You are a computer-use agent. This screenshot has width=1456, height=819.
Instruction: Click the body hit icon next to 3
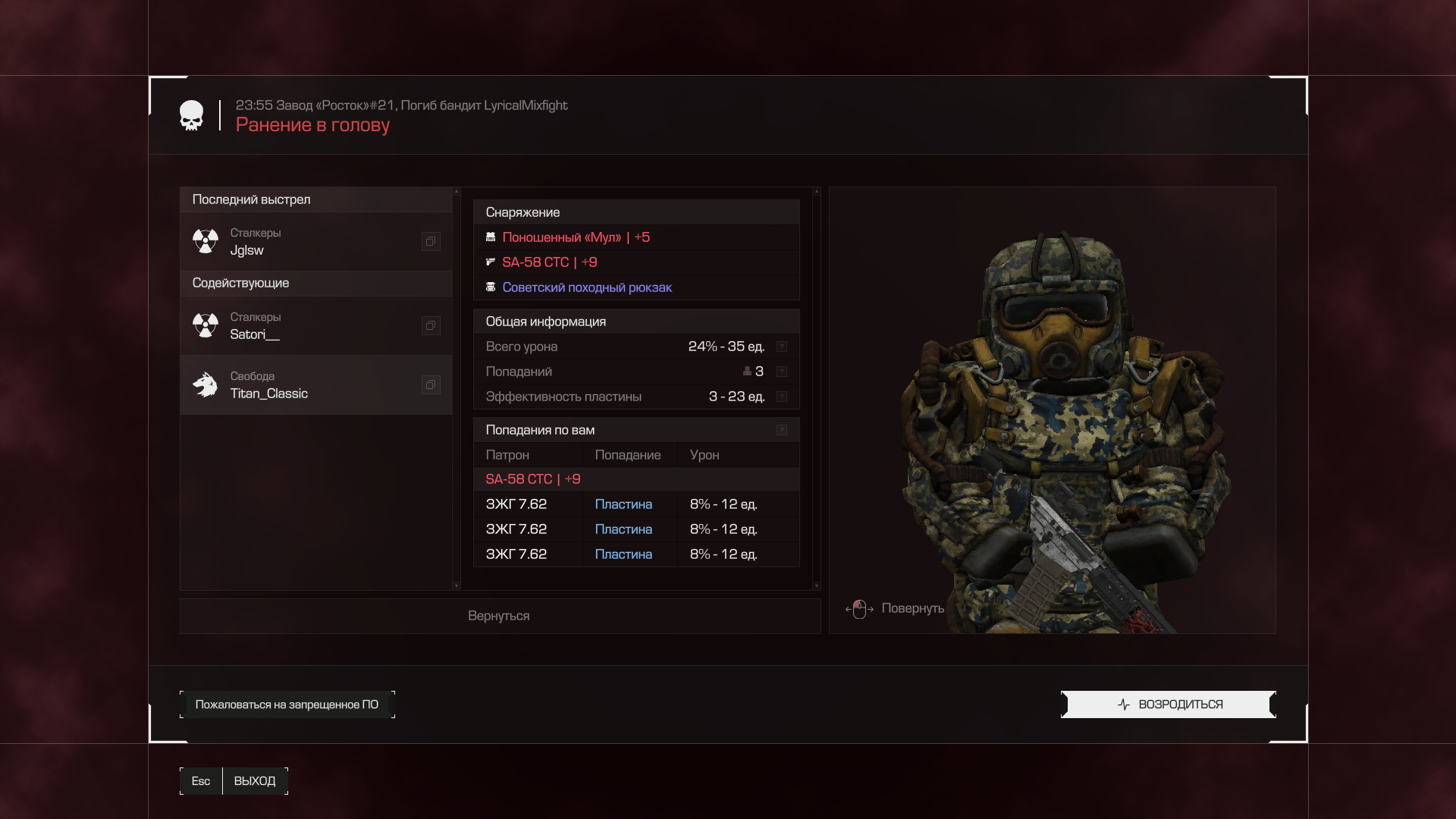[x=747, y=371]
